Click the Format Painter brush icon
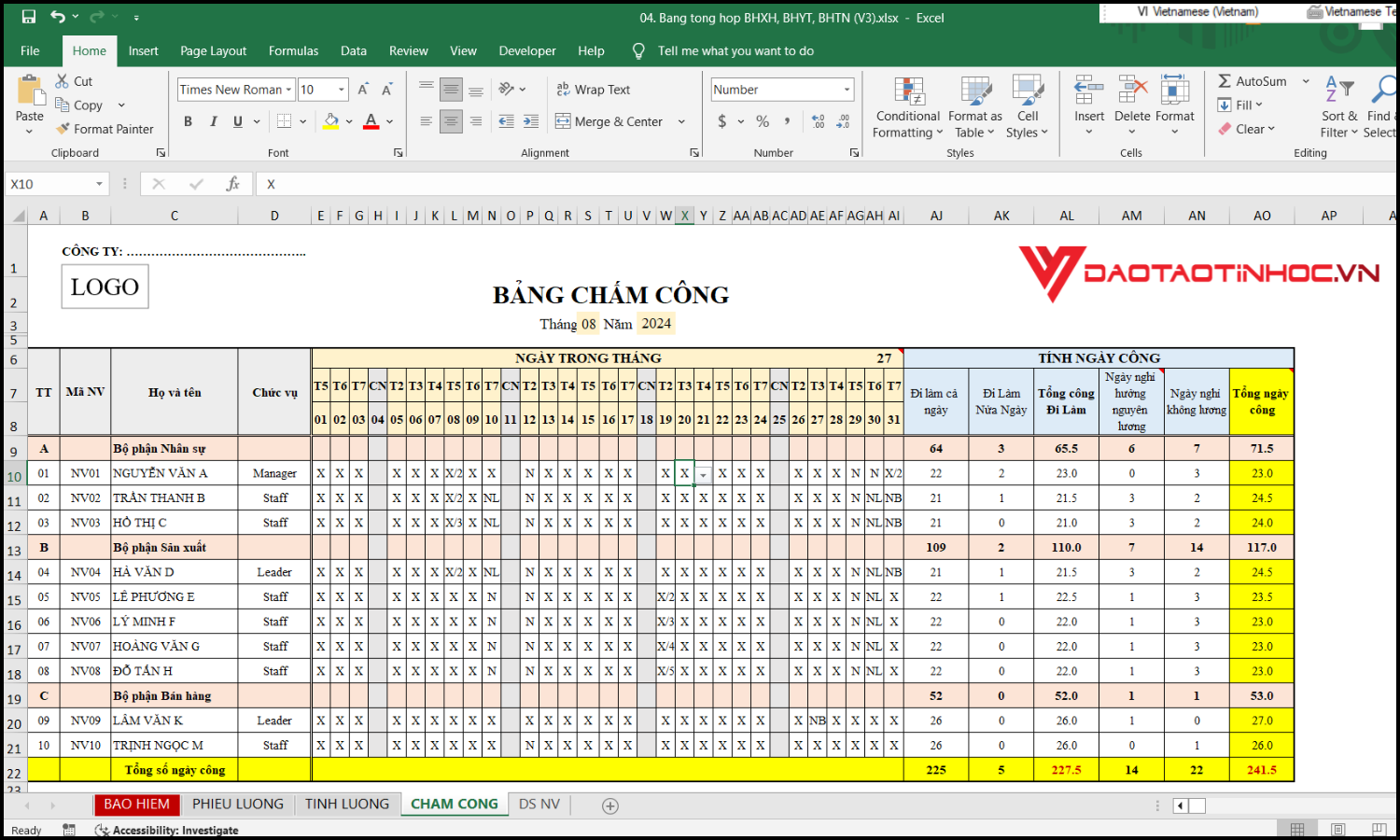This screenshot has height=840, width=1400. [63, 129]
